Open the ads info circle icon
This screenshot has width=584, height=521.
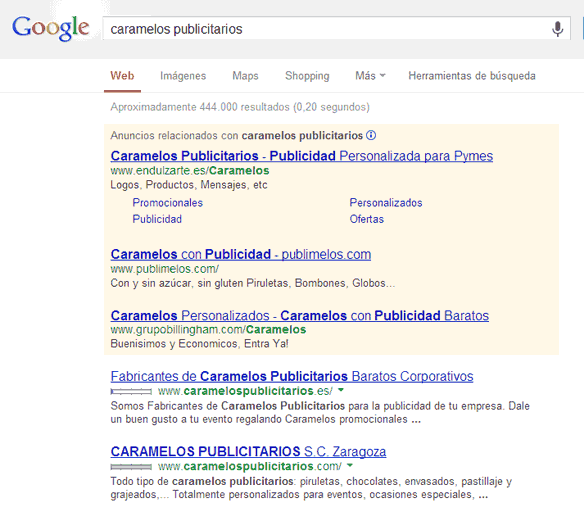371,135
